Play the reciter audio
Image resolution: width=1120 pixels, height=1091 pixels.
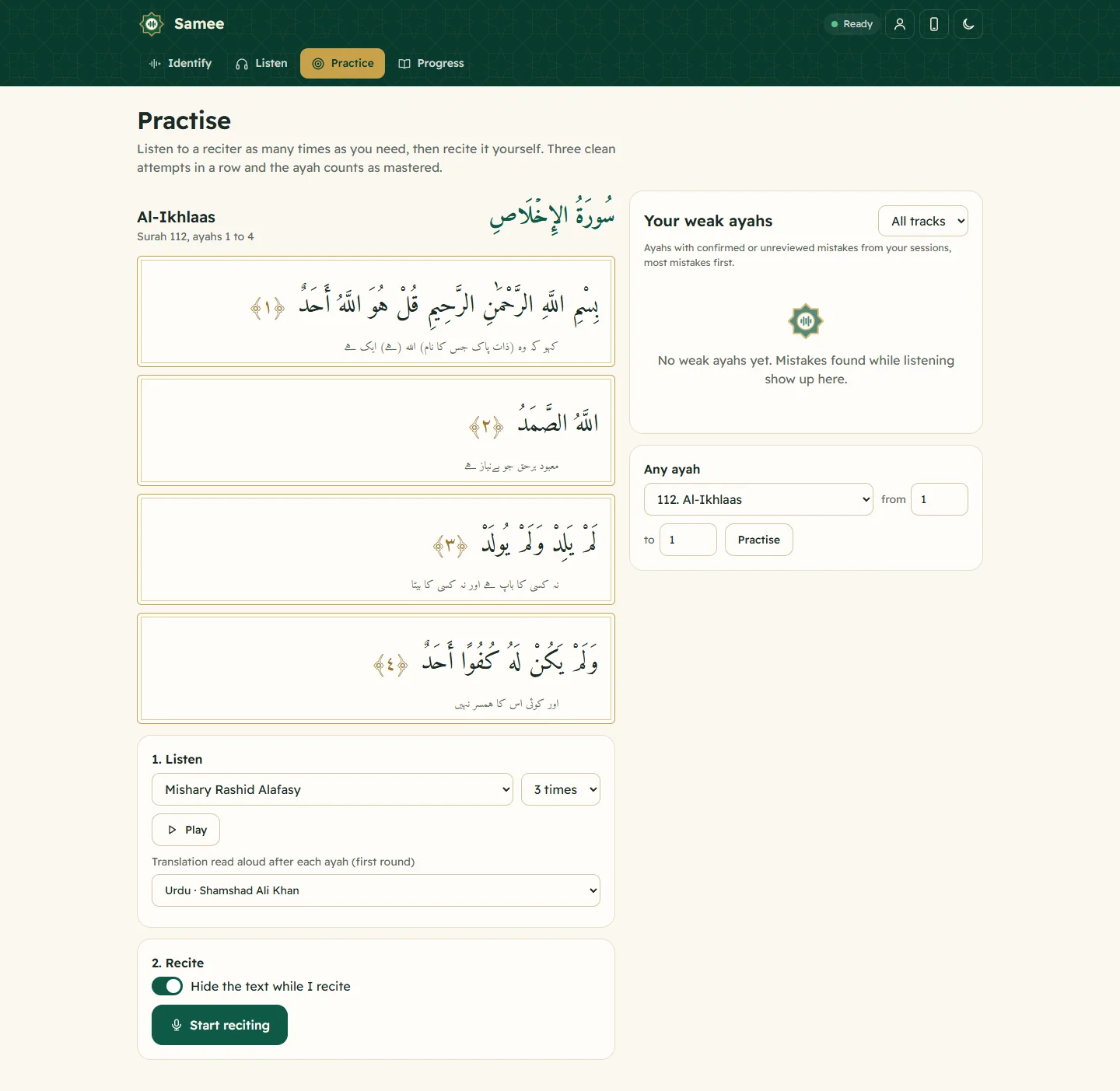186,830
